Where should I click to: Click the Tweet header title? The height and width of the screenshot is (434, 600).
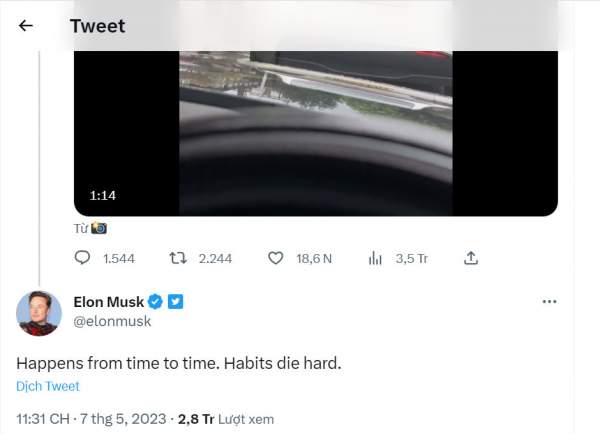tap(98, 26)
